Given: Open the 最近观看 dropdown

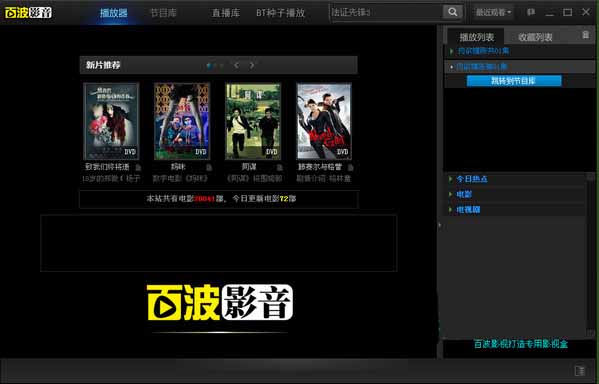Looking at the screenshot, I should [x=493, y=13].
